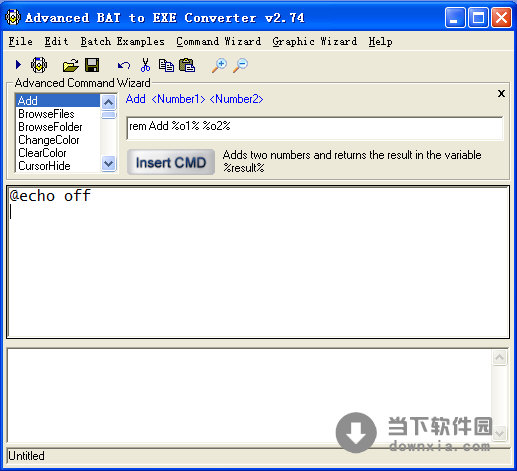Click the @echo off line in editor

tap(50, 195)
